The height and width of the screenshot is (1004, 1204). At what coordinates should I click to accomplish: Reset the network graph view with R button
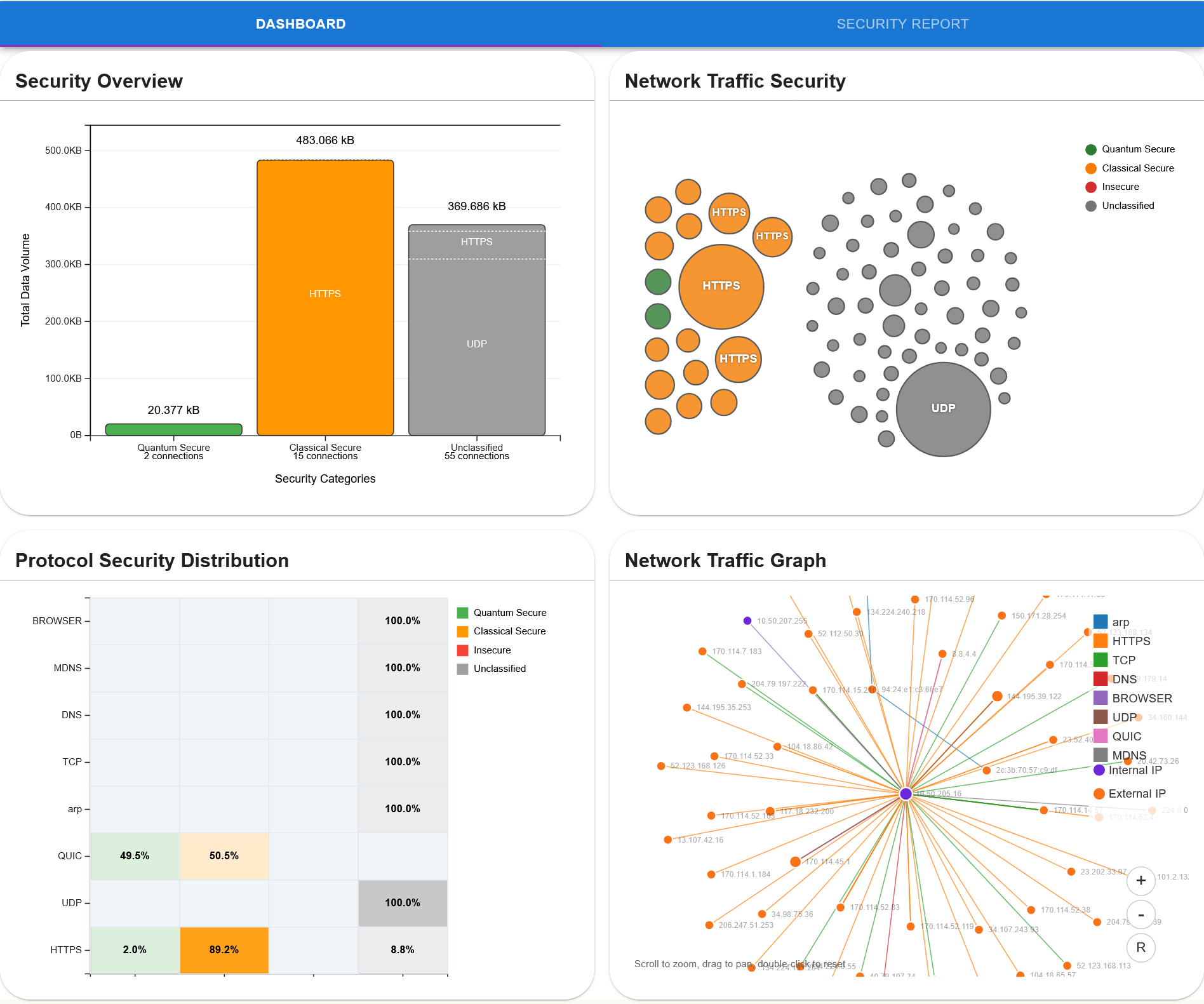click(x=1140, y=947)
